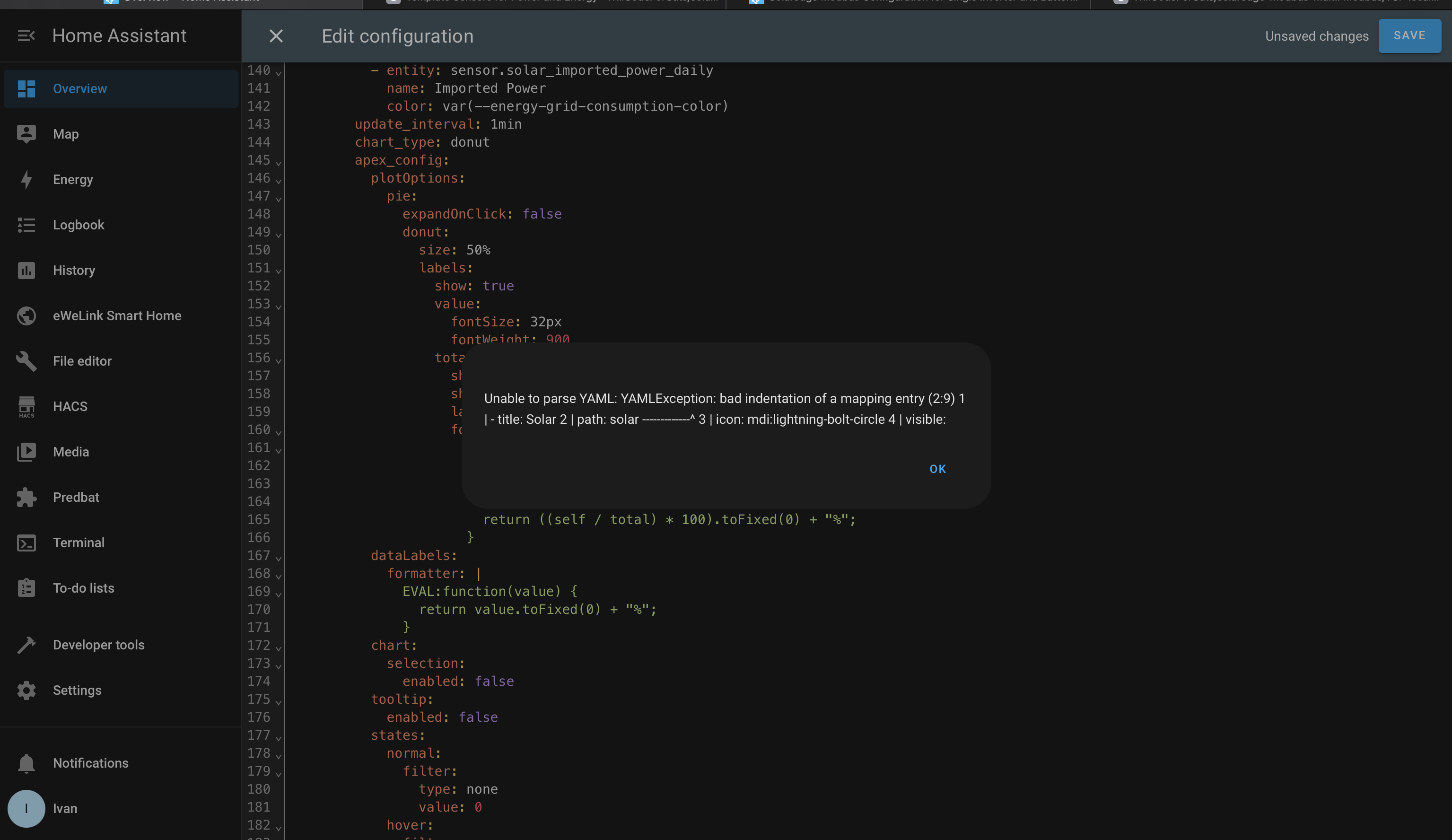Open the Ivan user profile
1452x840 pixels.
[64, 808]
